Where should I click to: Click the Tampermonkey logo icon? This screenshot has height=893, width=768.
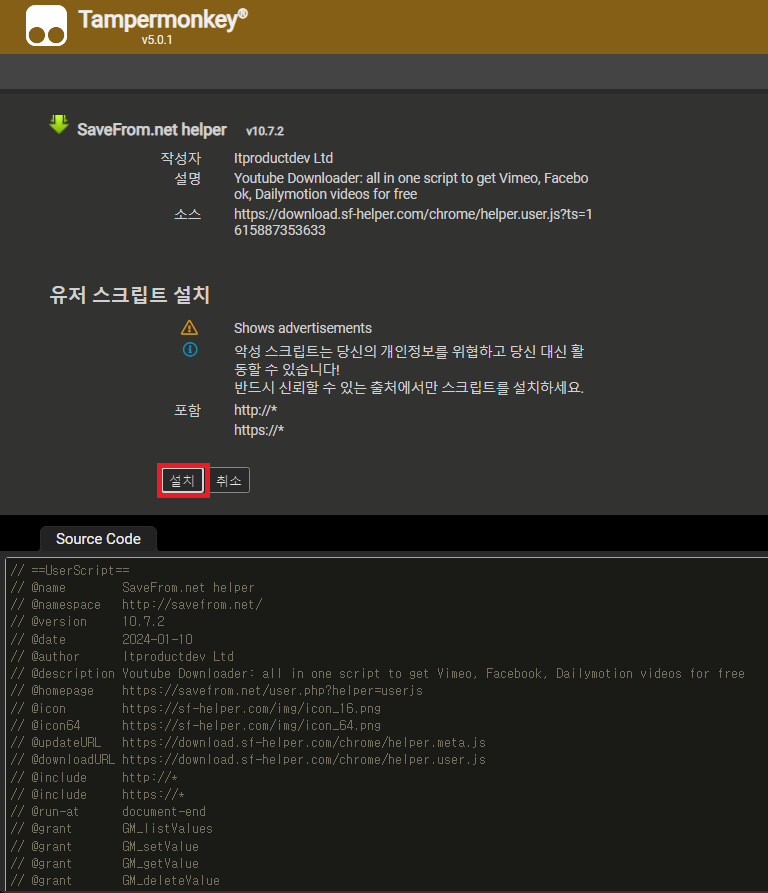click(x=46, y=26)
